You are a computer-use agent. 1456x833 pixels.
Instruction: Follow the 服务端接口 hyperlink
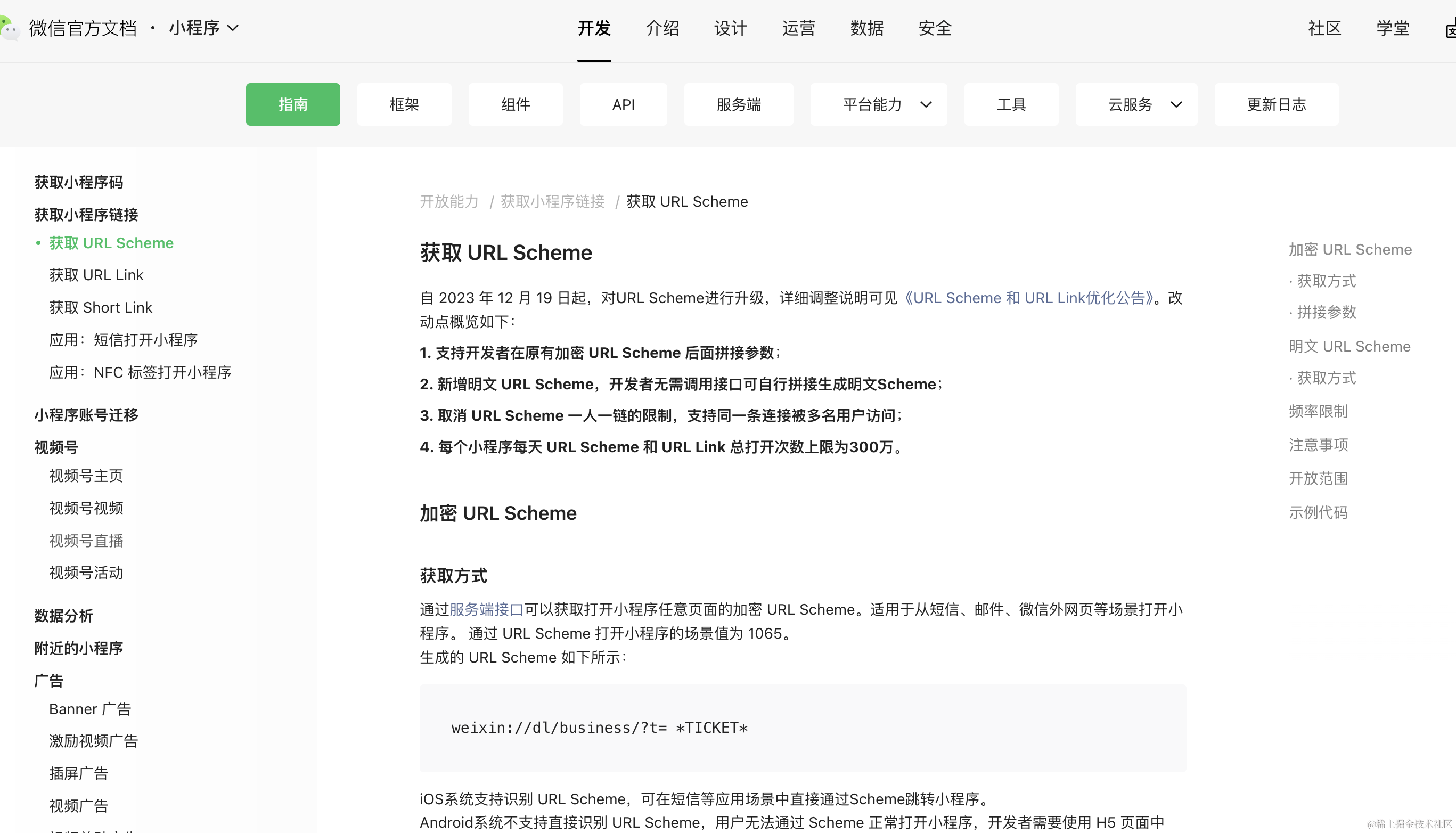coord(486,609)
